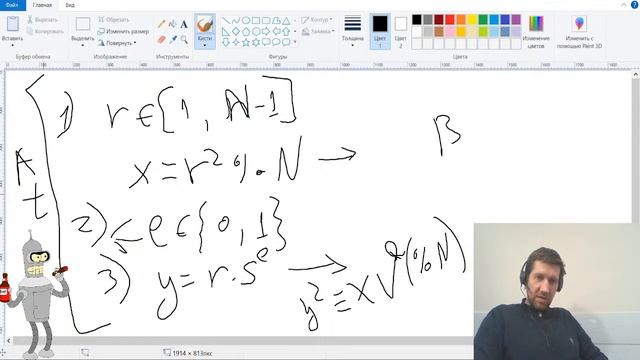
Task: Choose the Hexagon shape
Action: 256,31
